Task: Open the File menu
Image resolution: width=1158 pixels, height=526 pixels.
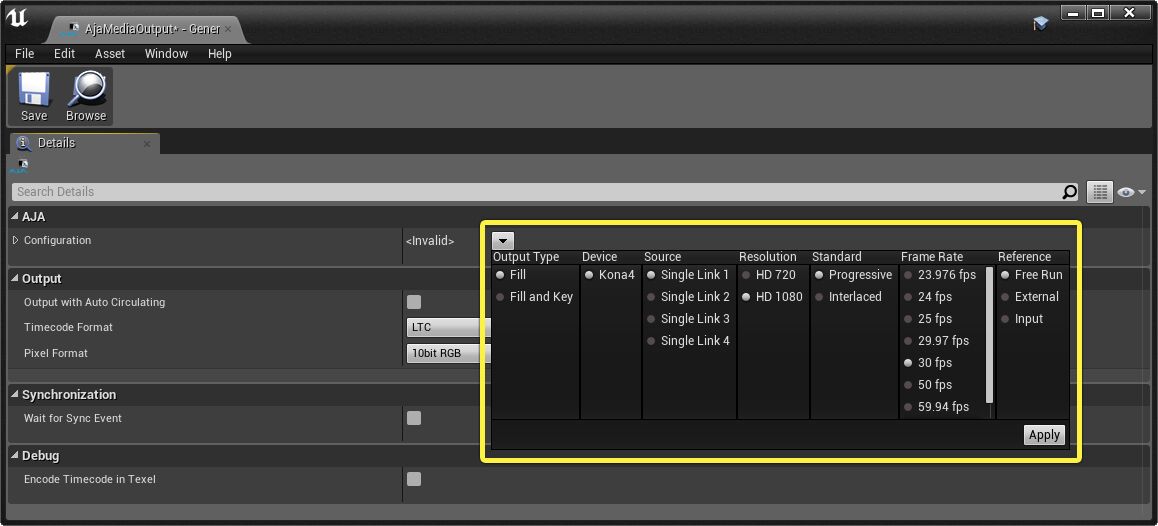Action: coord(24,54)
